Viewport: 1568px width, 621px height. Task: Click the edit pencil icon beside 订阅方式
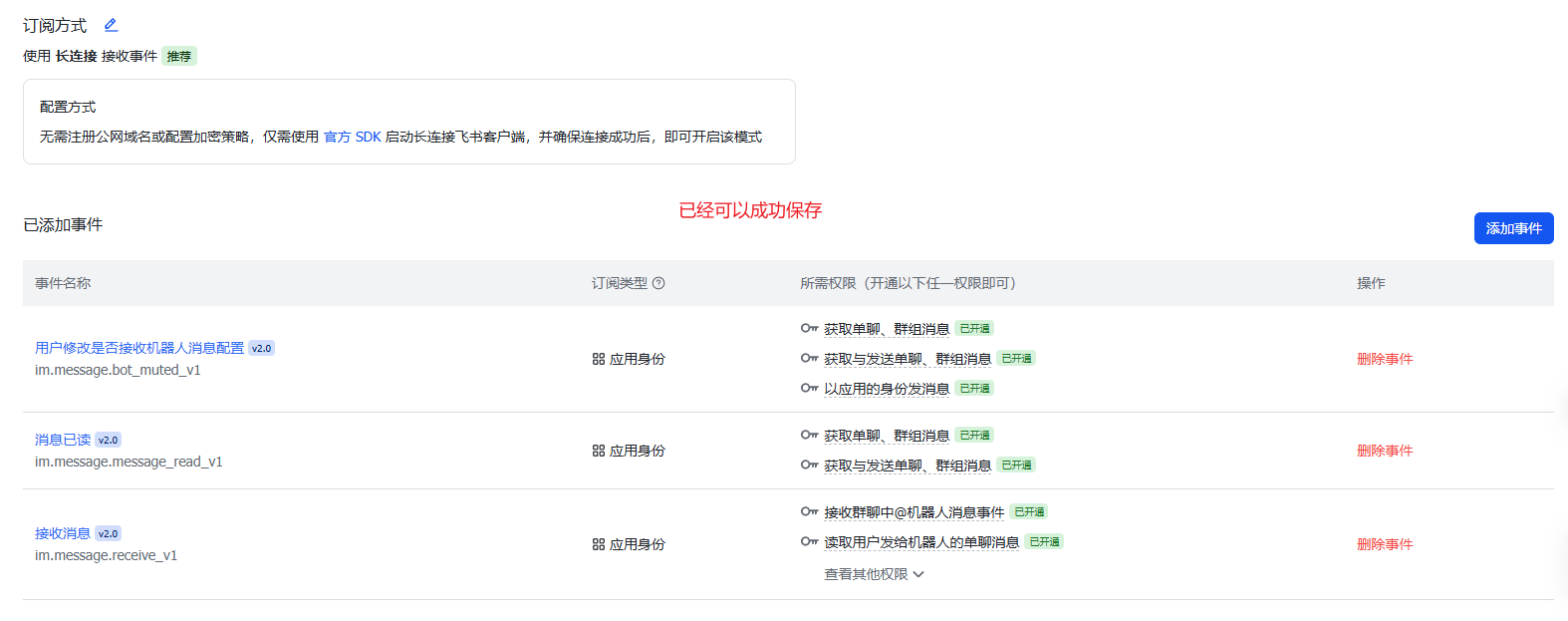[111, 25]
